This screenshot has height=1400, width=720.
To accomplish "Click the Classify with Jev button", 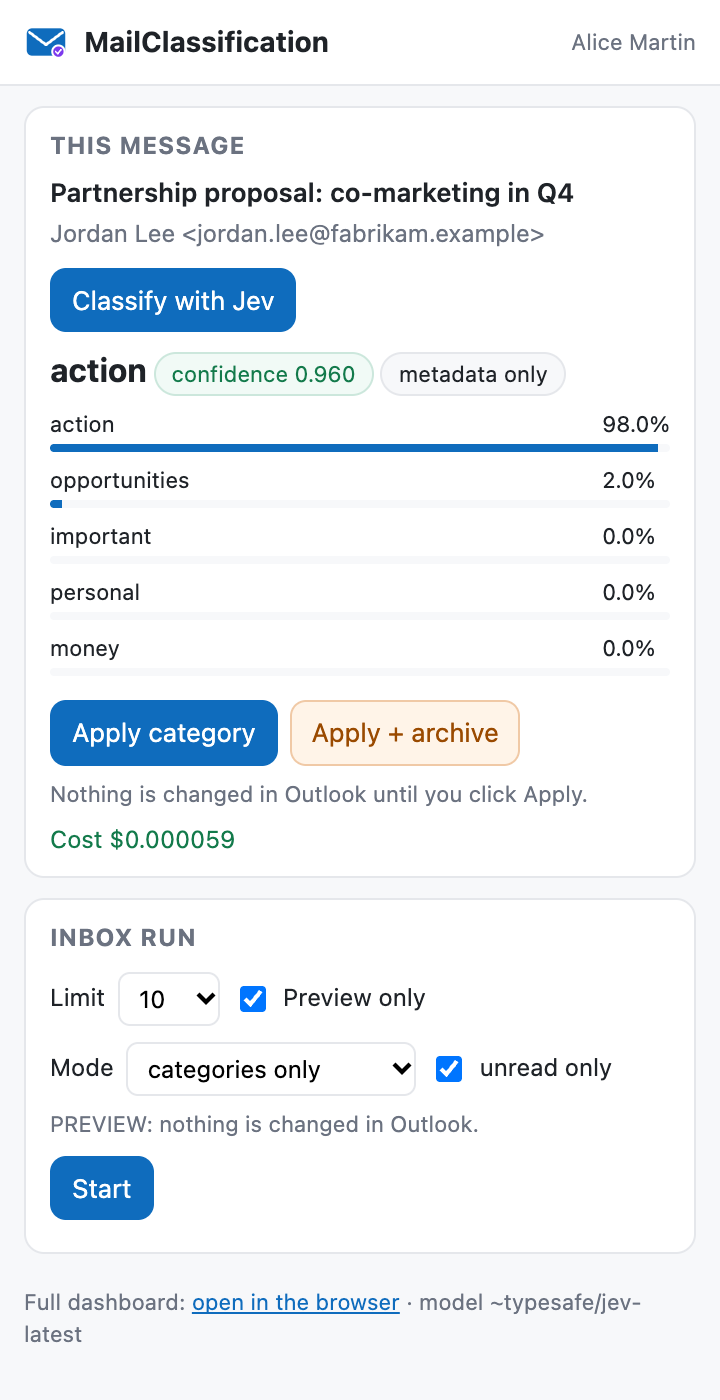I will point(173,300).
